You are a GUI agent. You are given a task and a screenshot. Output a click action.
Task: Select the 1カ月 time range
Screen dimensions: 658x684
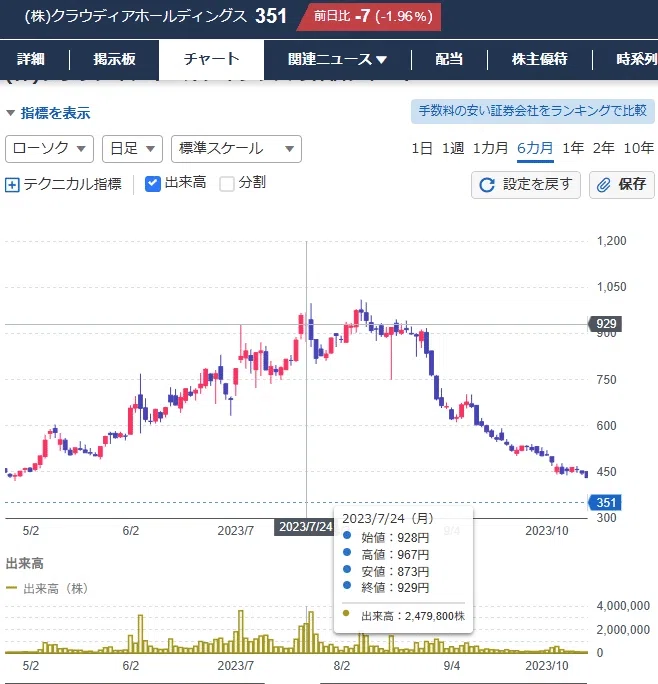coord(490,148)
